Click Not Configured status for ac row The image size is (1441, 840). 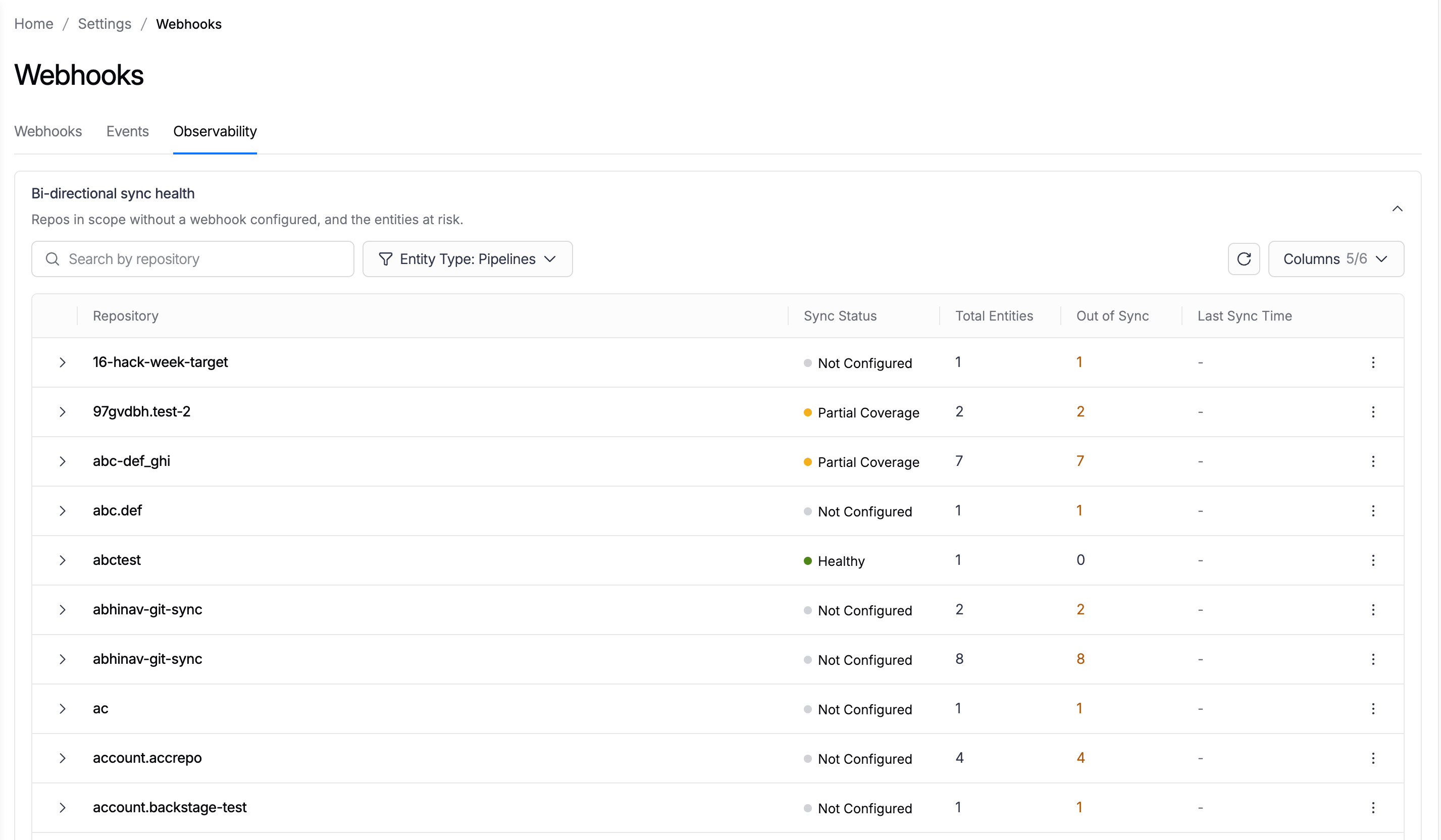click(858, 710)
